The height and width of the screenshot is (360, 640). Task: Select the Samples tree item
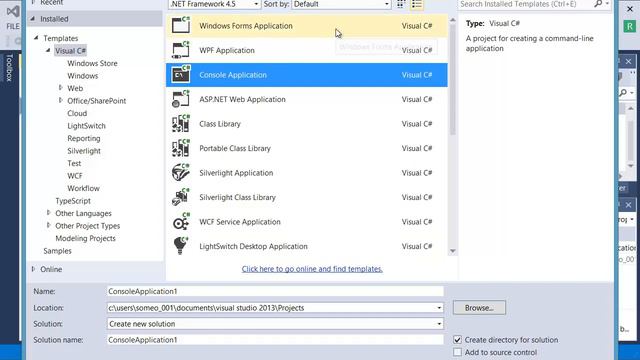click(x=57, y=251)
